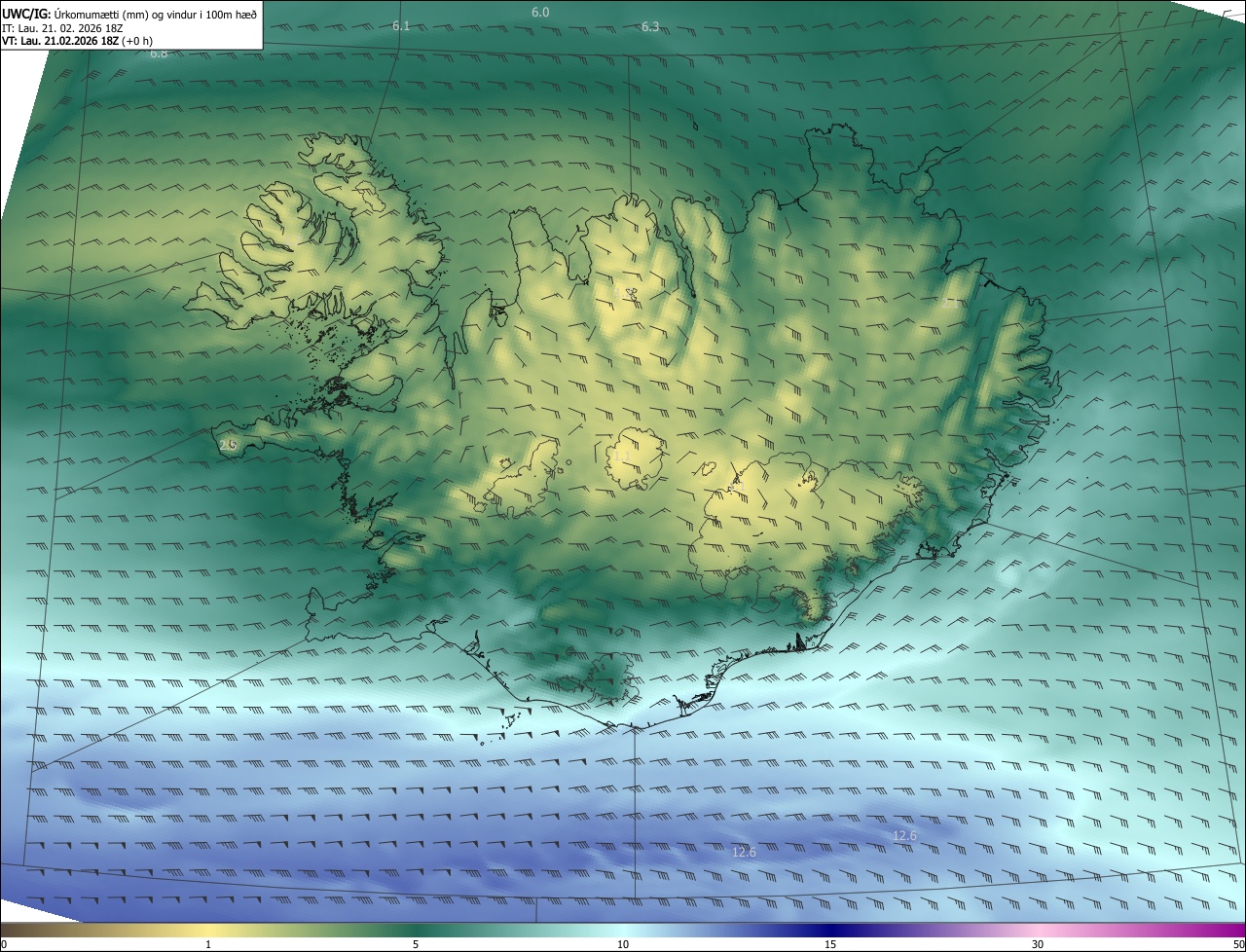
Task: Click the 'IT: Lau. 21. 02. 2026 18Z' line
Action: click(x=62, y=28)
